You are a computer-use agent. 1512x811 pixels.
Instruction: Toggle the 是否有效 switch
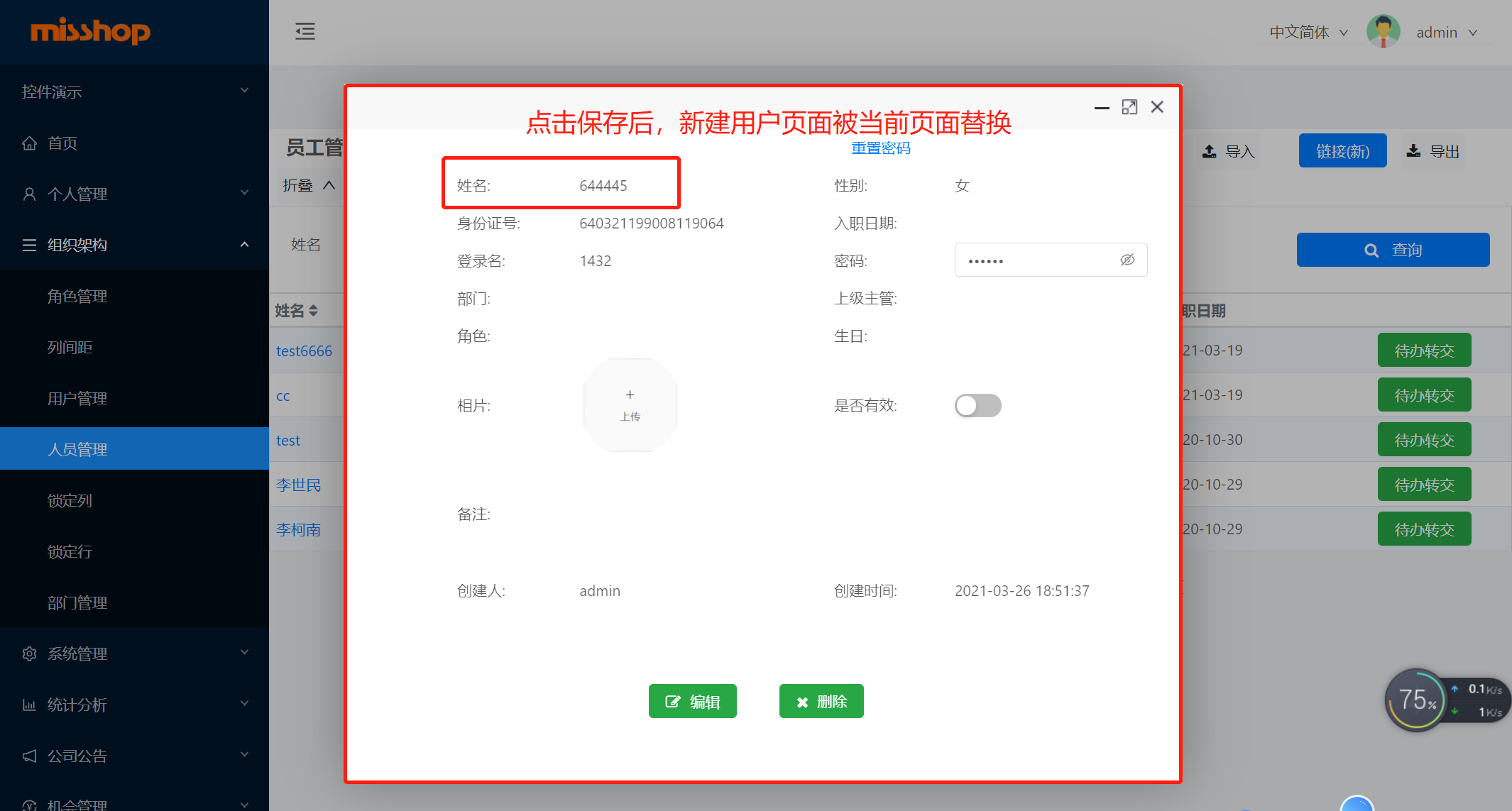977,406
